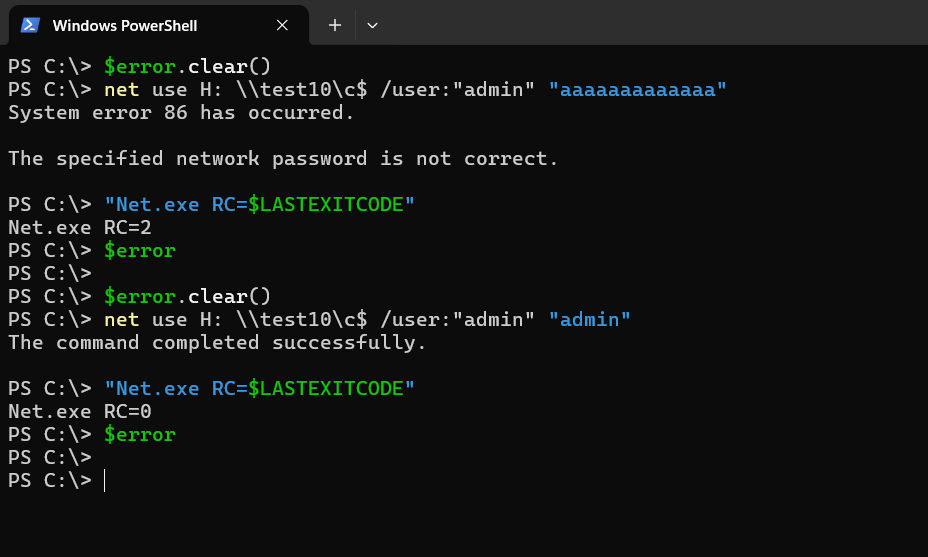This screenshot has width=928, height=557.
Task: Click the System error 86 message line
Action: point(181,112)
